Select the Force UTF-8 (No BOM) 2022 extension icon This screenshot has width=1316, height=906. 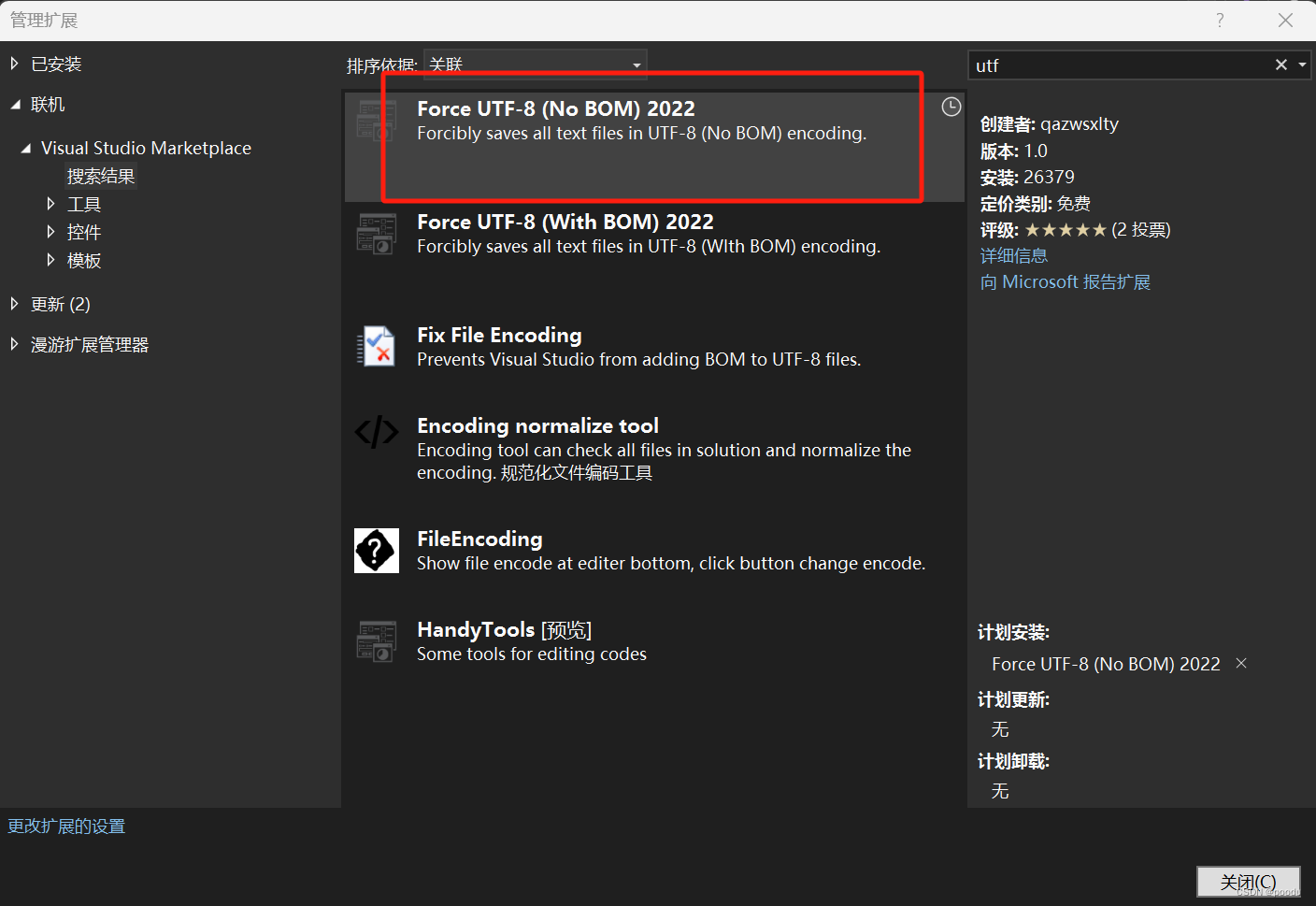click(376, 120)
